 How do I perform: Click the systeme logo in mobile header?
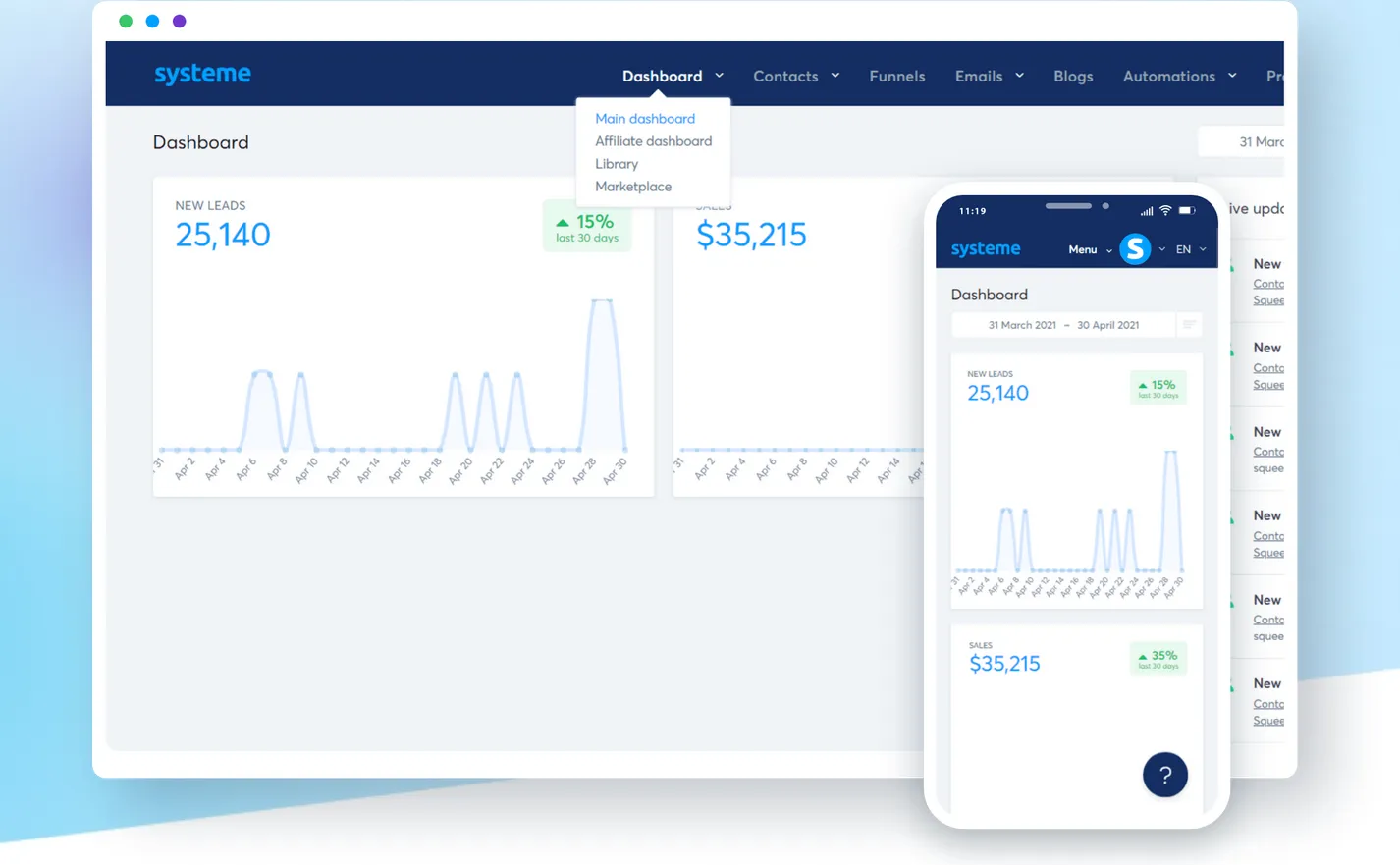pos(985,249)
